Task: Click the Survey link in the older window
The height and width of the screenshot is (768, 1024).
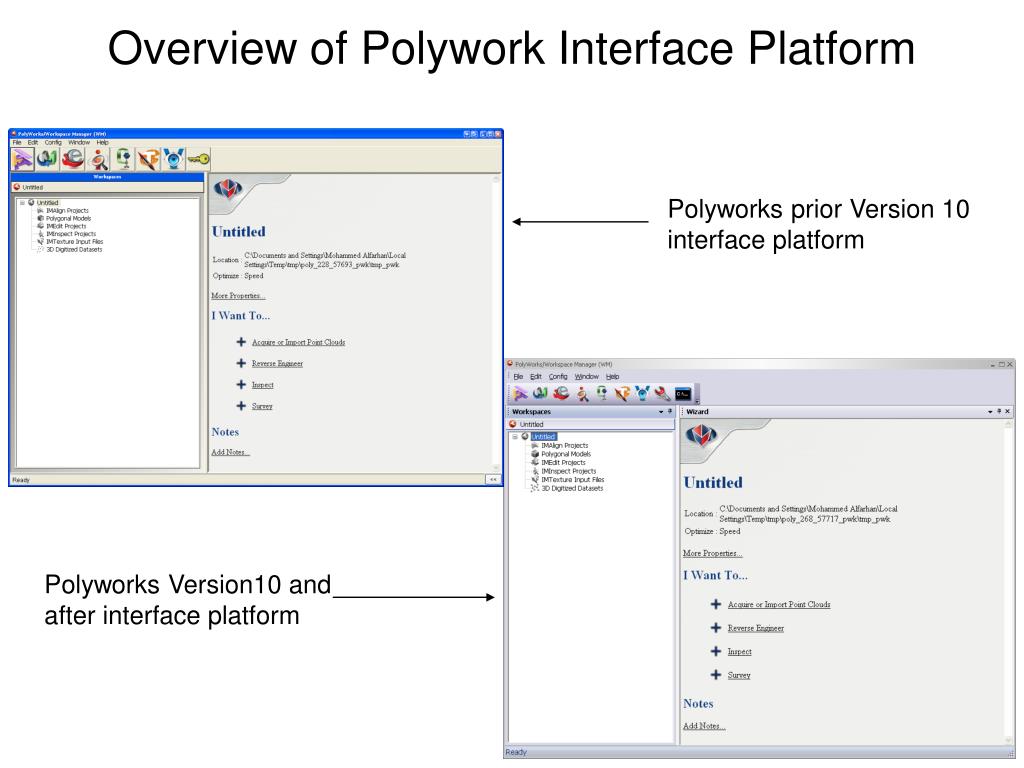Action: pyautogui.click(x=262, y=406)
